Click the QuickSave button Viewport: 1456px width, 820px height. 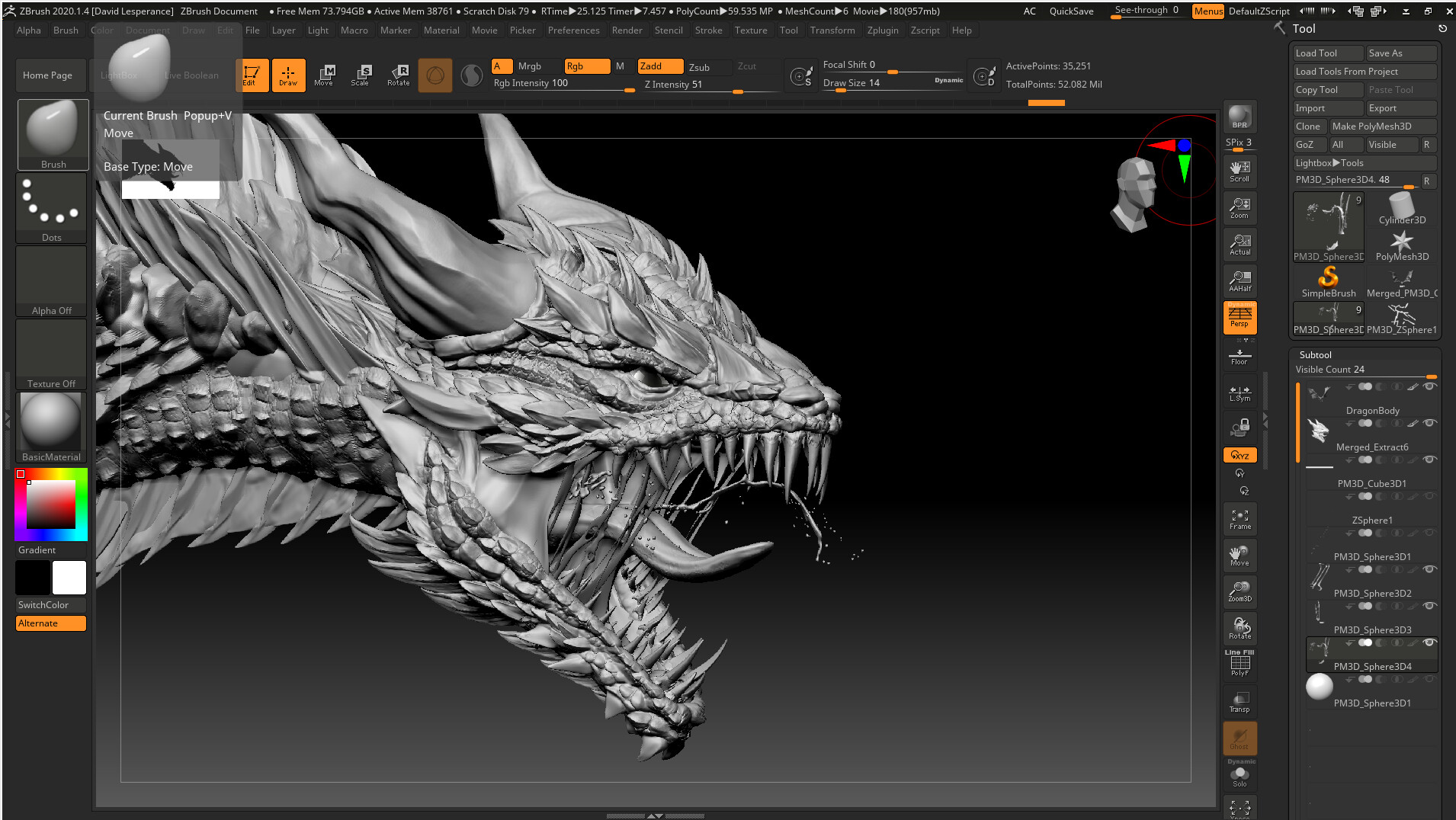1071,11
